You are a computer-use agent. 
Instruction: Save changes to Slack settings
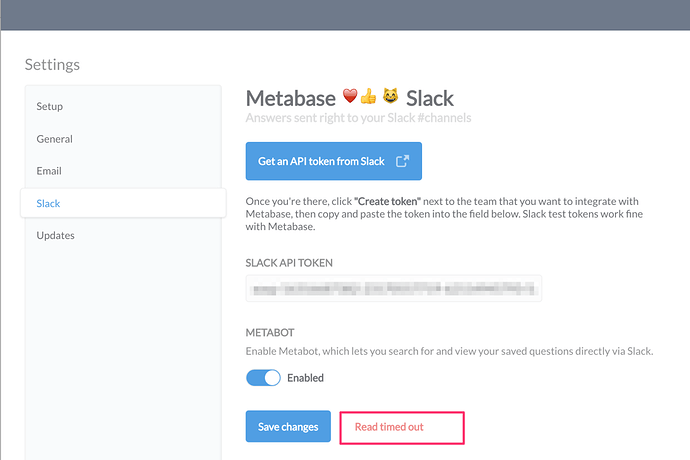coord(288,427)
